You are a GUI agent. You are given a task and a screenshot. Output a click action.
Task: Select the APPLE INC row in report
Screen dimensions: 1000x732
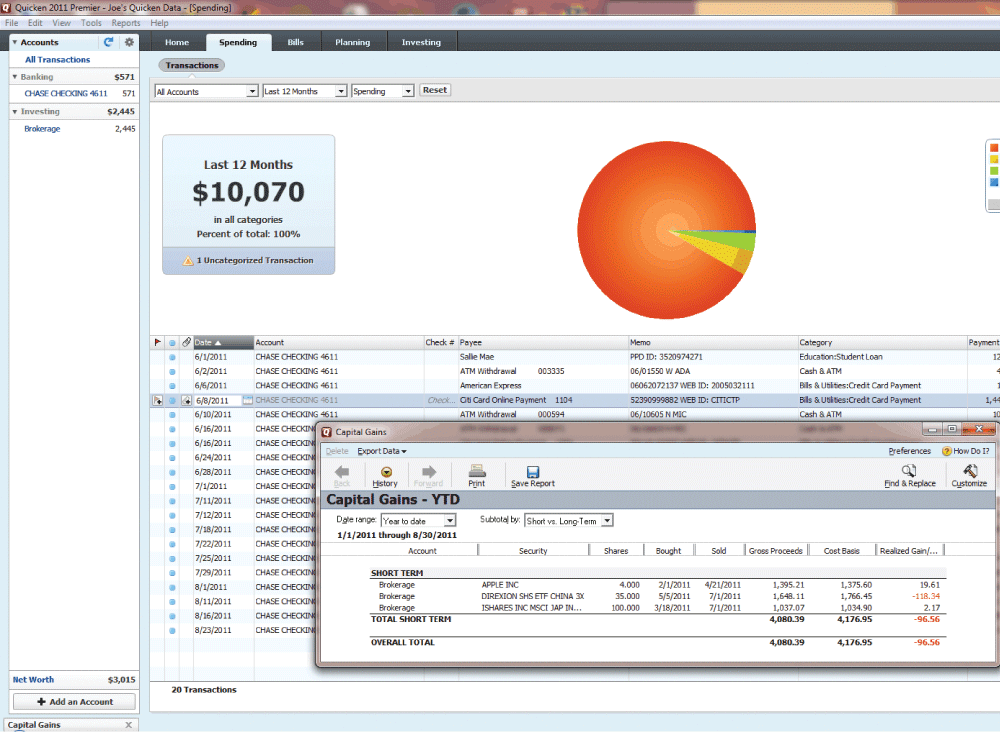tap(658, 585)
